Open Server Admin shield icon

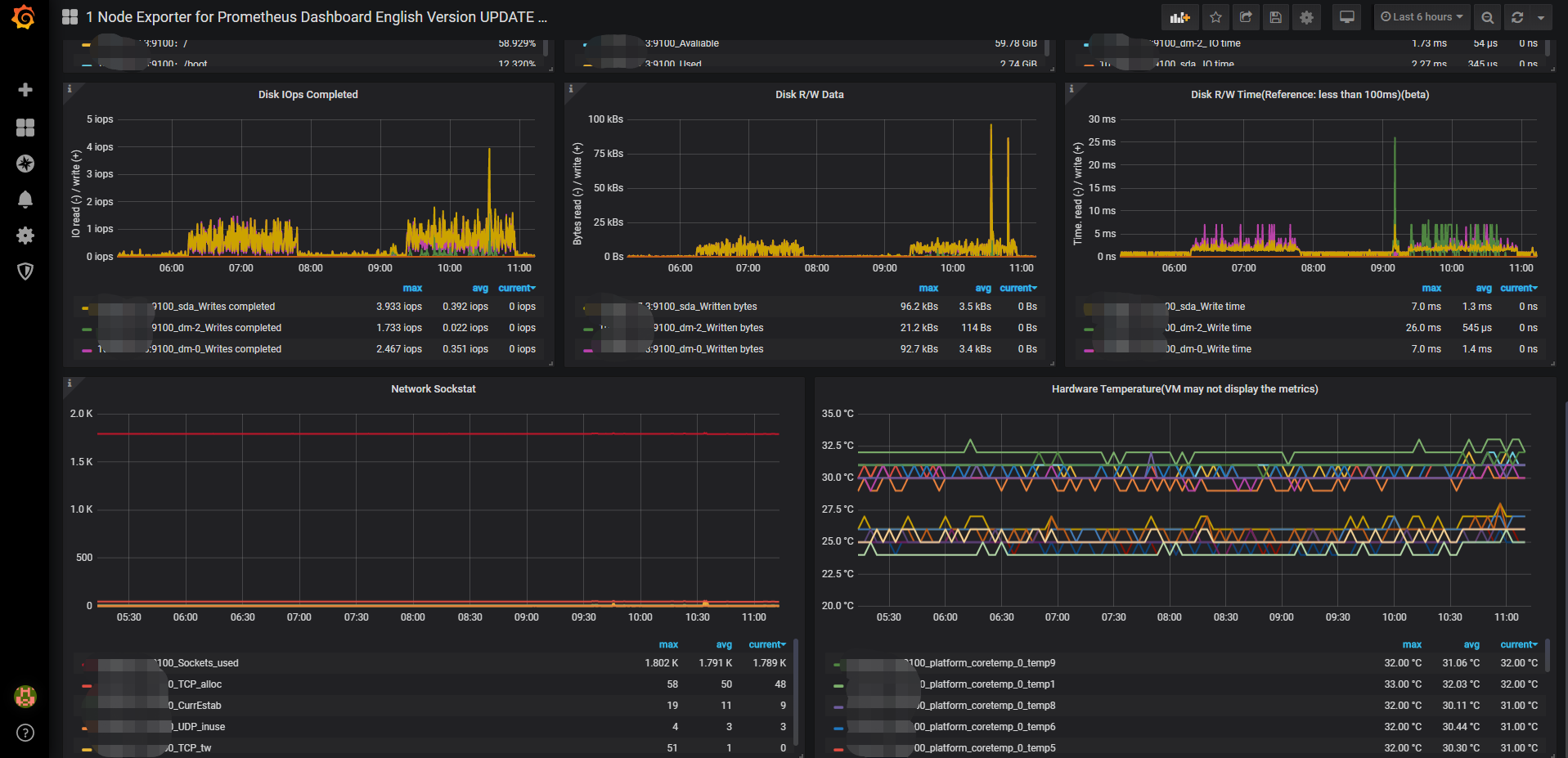[25, 271]
